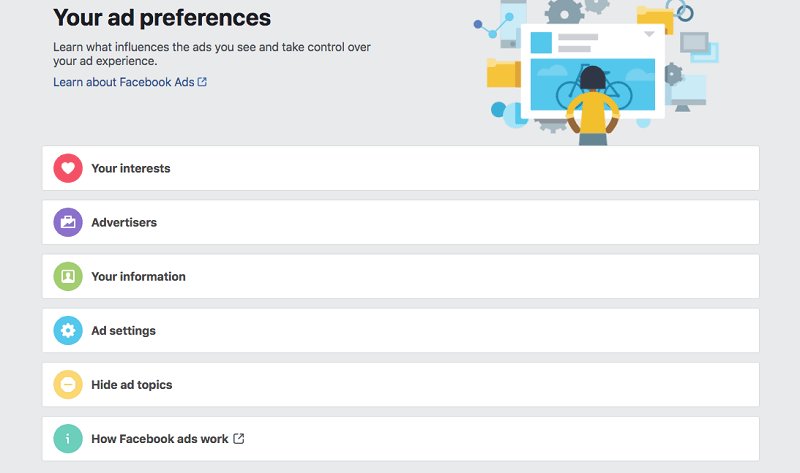The image size is (800, 473).
Task: Expand the Your interests section
Action: [401, 168]
